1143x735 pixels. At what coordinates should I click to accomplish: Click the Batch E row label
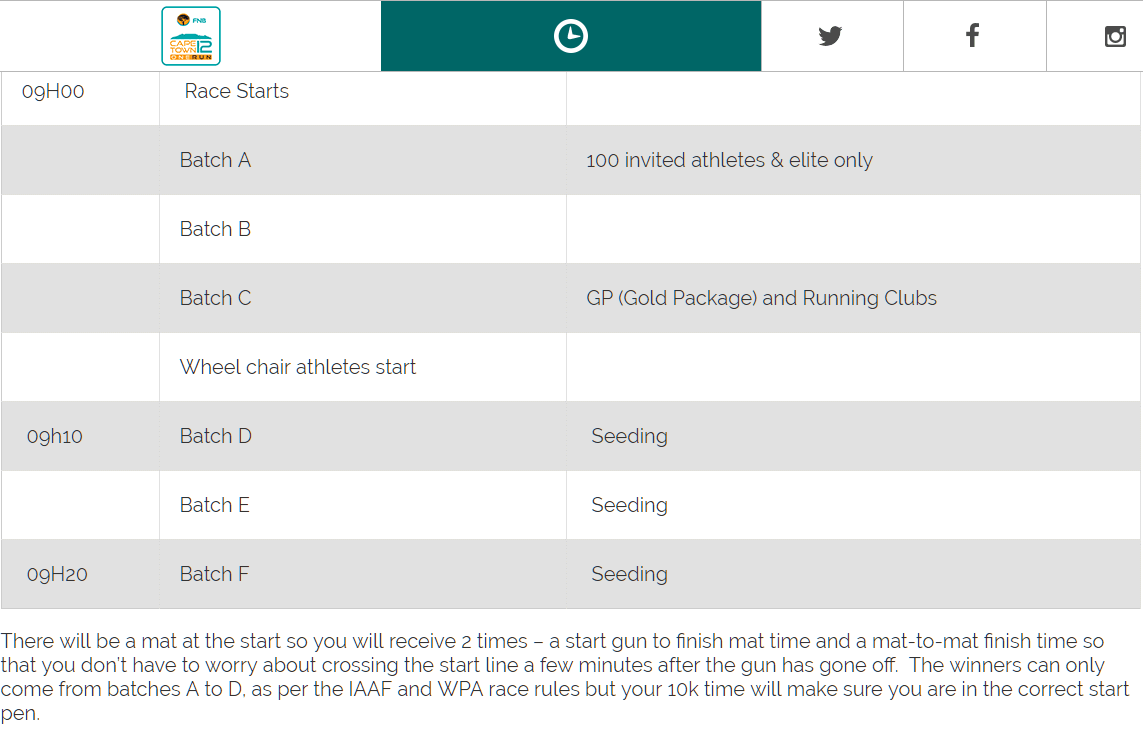tap(214, 505)
